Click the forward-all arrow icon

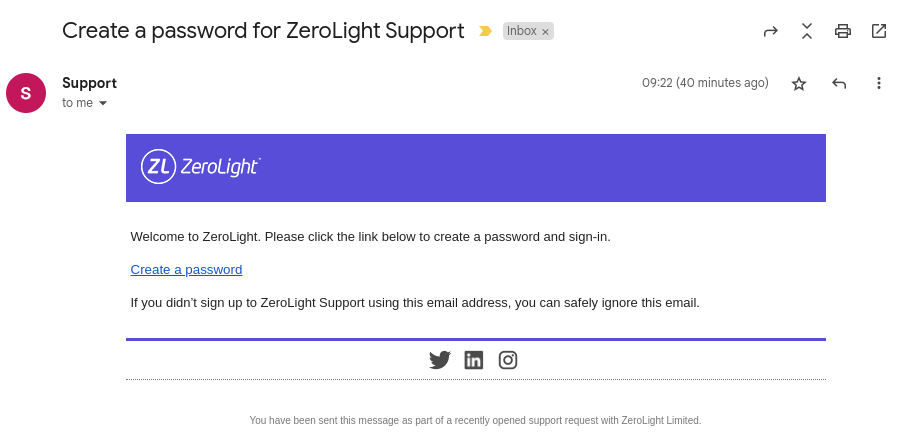(770, 31)
